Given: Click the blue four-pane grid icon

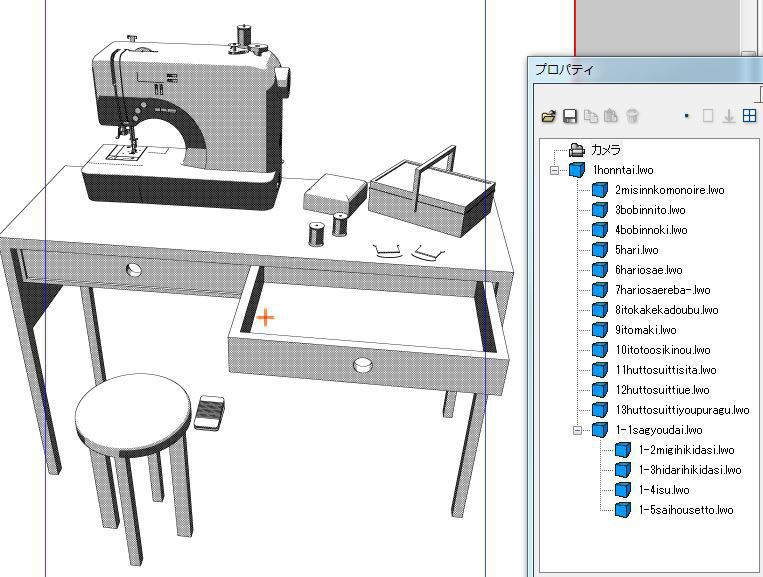Looking at the screenshot, I should click(749, 116).
